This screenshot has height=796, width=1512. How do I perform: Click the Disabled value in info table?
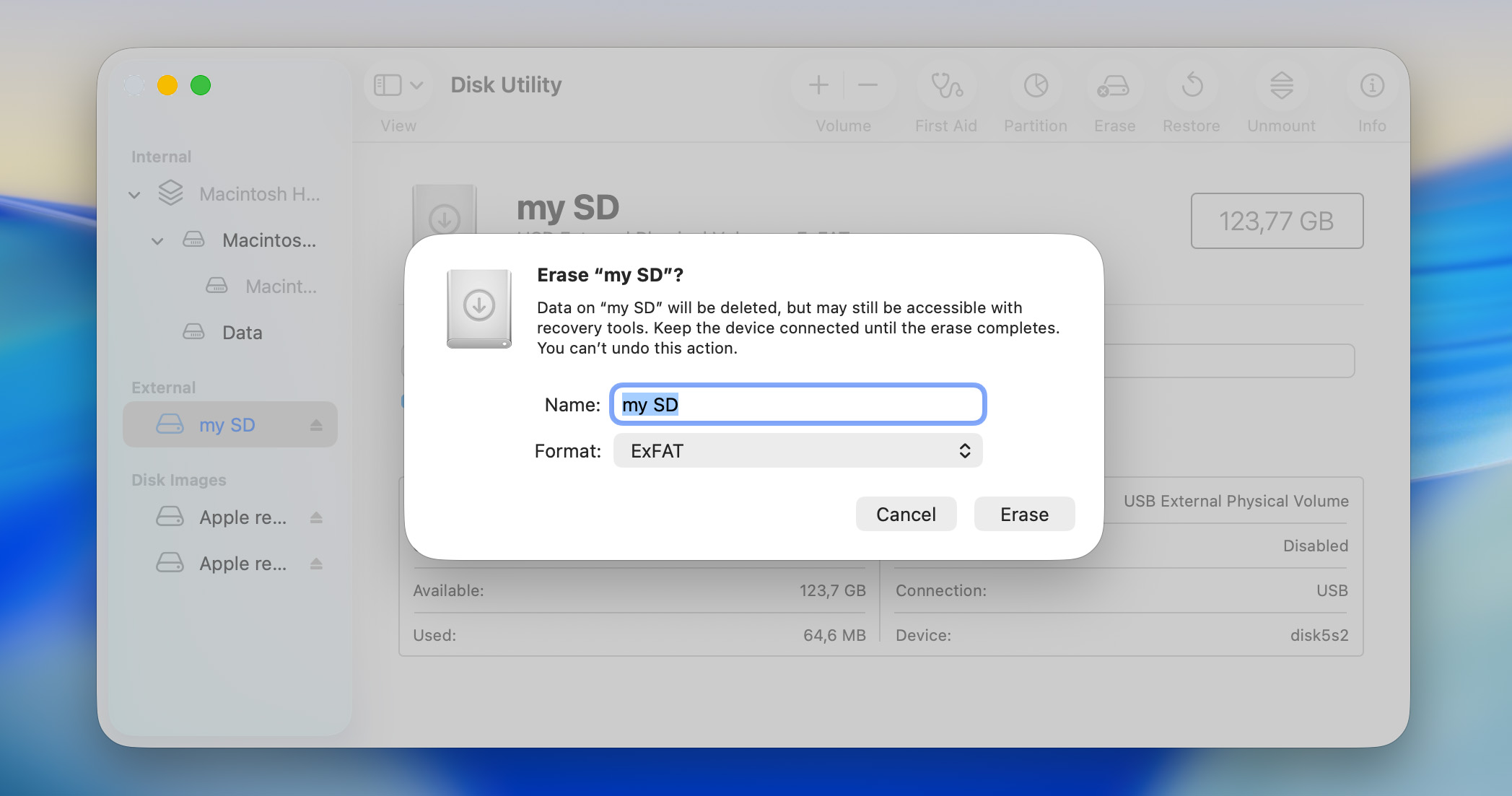pyautogui.click(x=1315, y=546)
